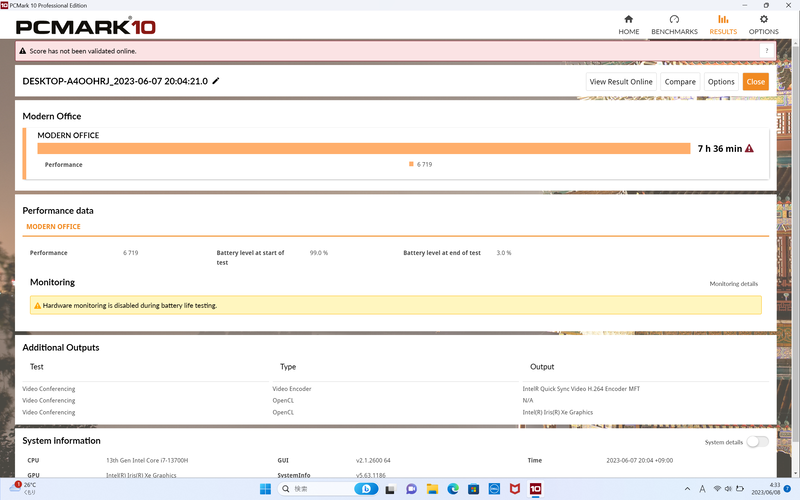Click the PCMark 10 taskbar icon
The image size is (800, 500).
pos(535,489)
